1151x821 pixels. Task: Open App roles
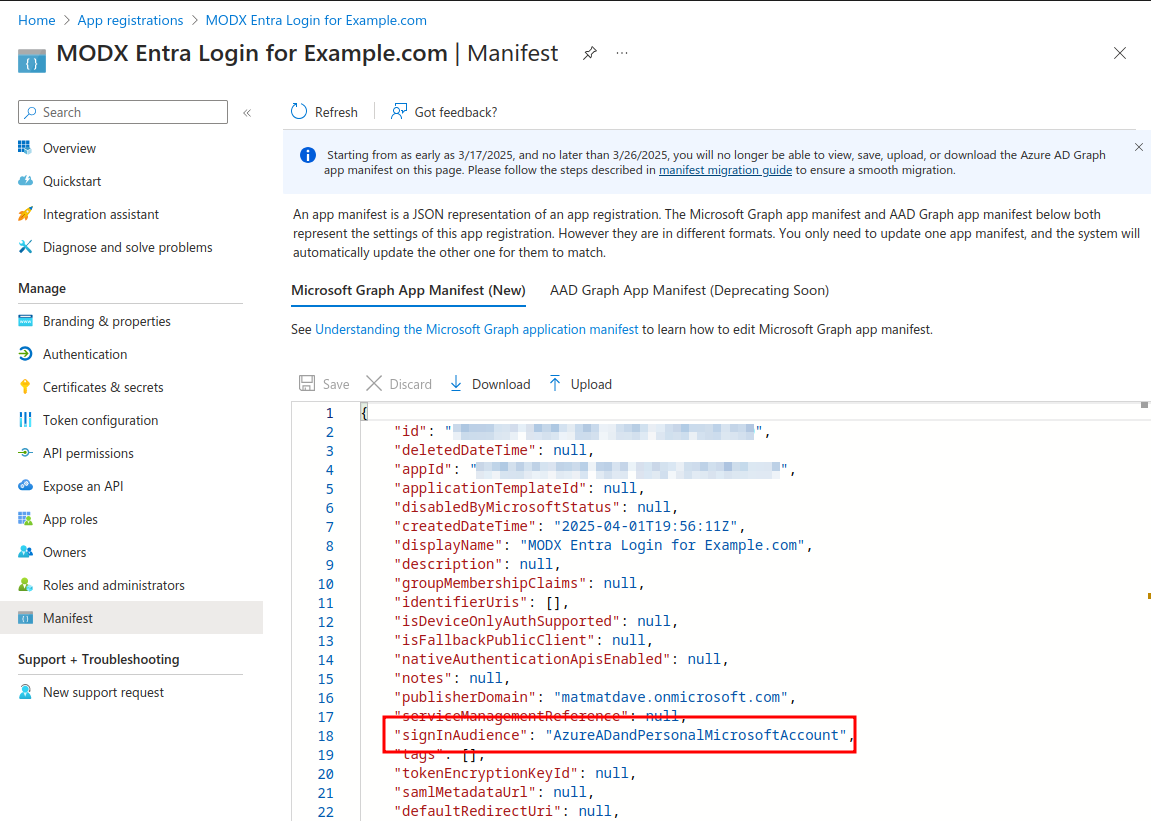(x=70, y=520)
